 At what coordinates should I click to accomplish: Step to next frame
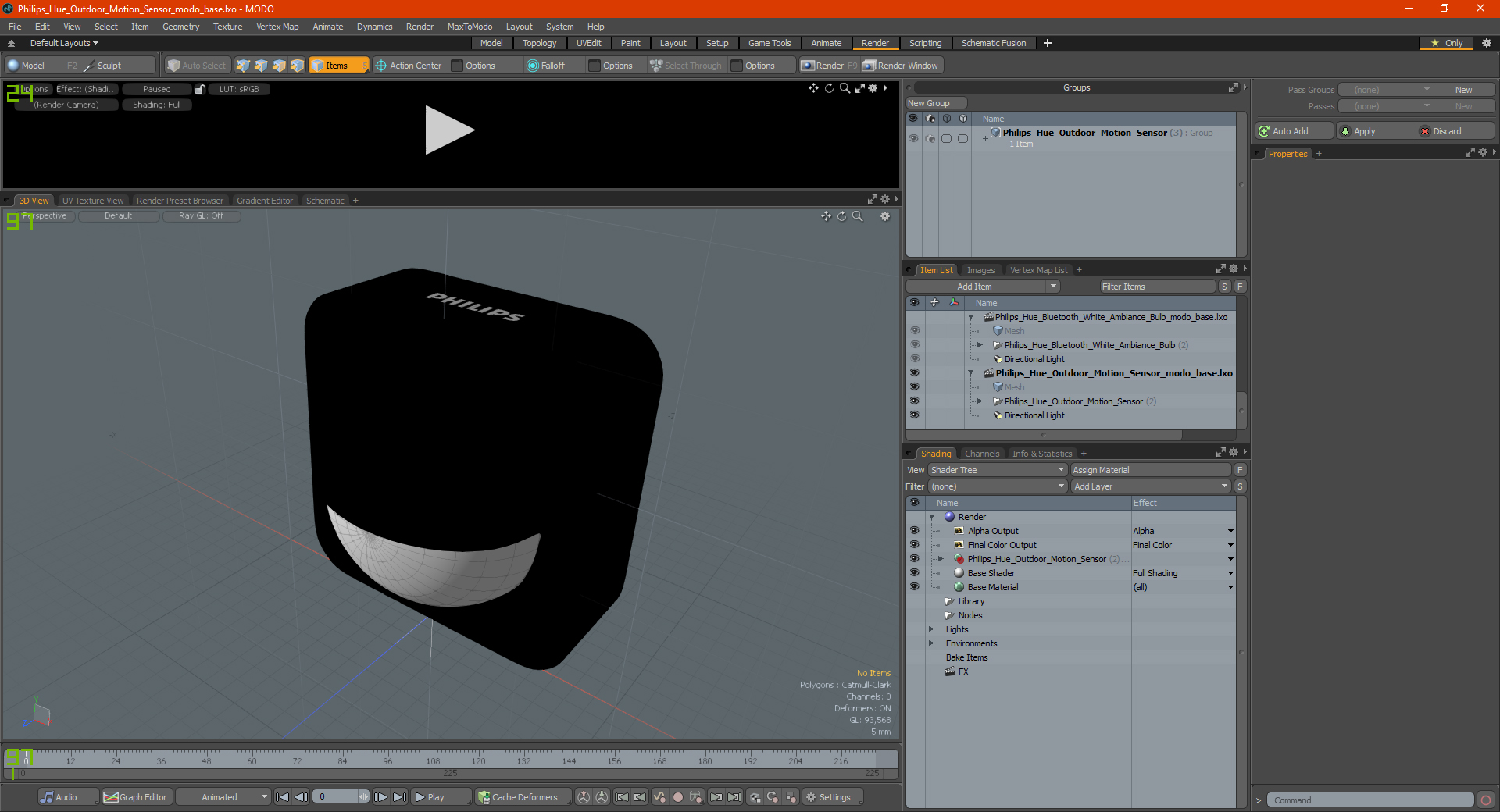(x=380, y=797)
